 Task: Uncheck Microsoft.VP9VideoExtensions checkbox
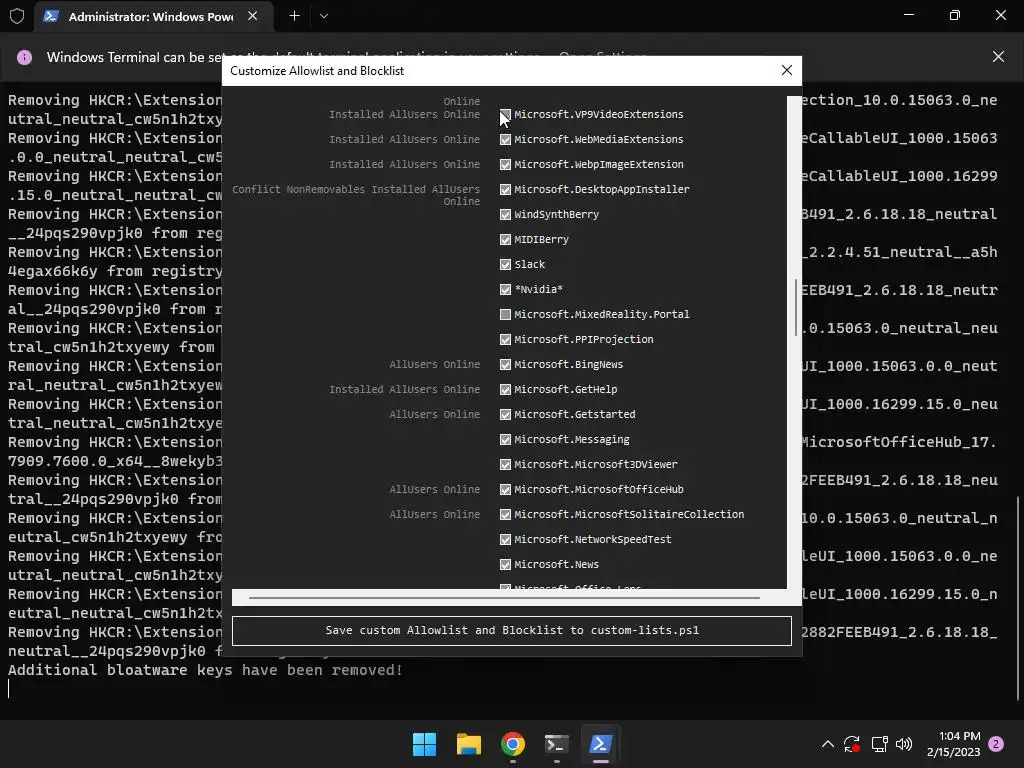(x=505, y=114)
